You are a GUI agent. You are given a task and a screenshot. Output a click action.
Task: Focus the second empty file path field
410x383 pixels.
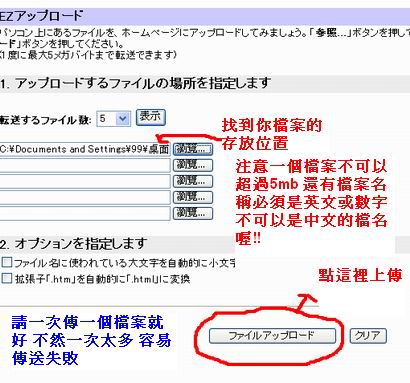pos(85,165)
